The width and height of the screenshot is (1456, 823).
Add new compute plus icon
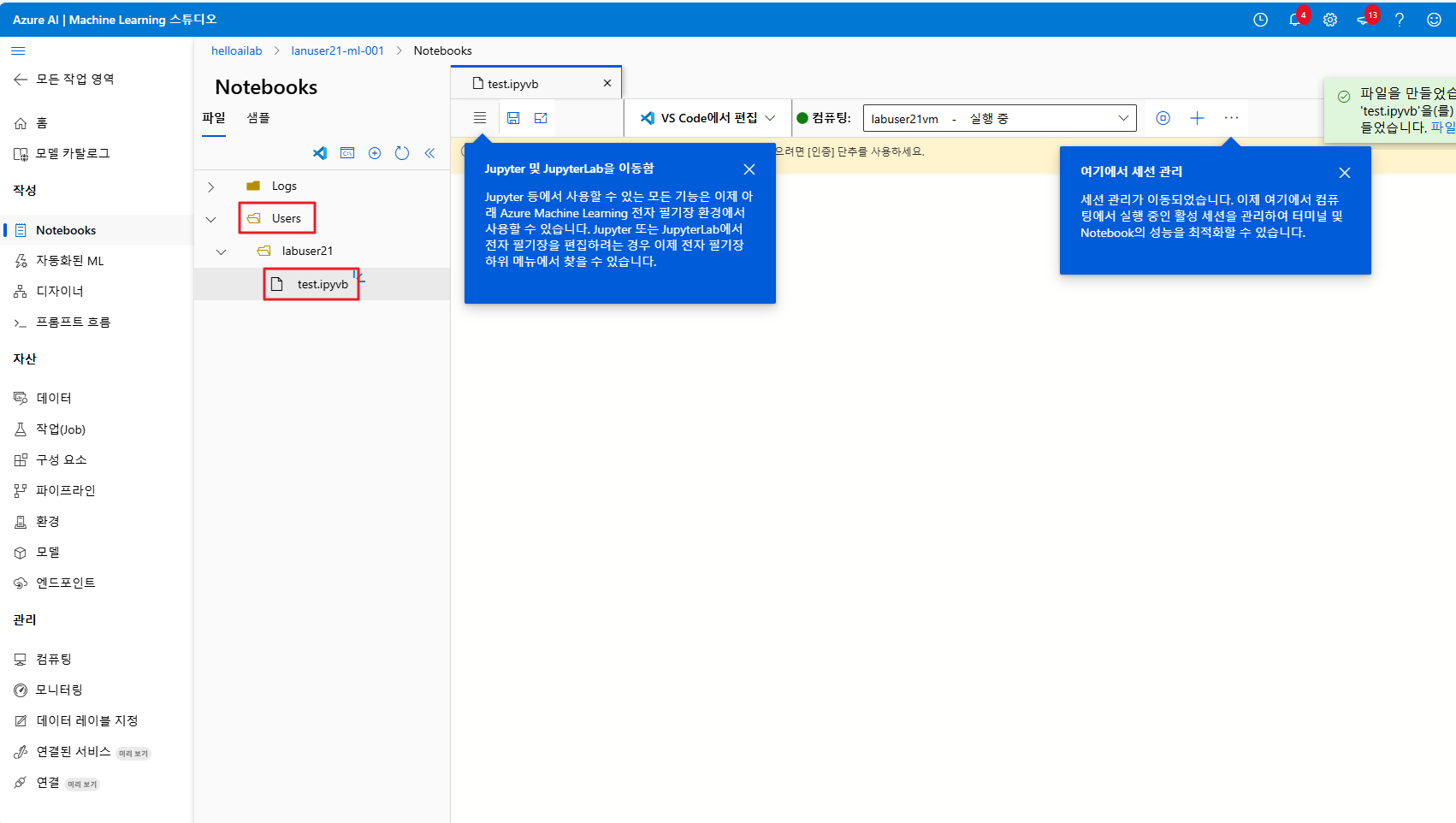pyautogui.click(x=1198, y=118)
